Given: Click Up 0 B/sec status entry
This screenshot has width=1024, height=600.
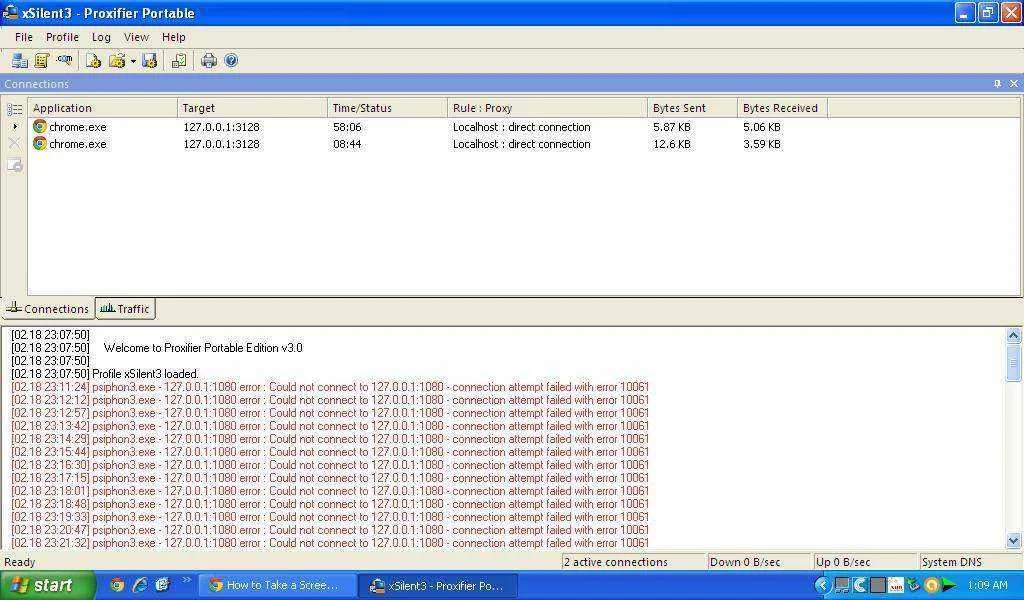Looking at the screenshot, I should point(865,562).
